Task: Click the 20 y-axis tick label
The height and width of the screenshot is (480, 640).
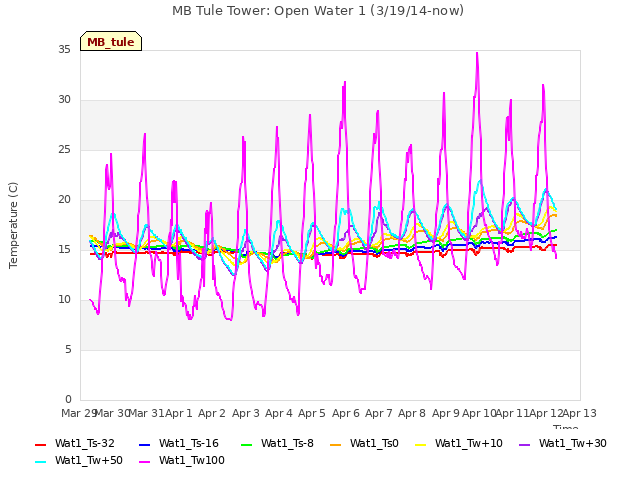Action: click(64, 200)
